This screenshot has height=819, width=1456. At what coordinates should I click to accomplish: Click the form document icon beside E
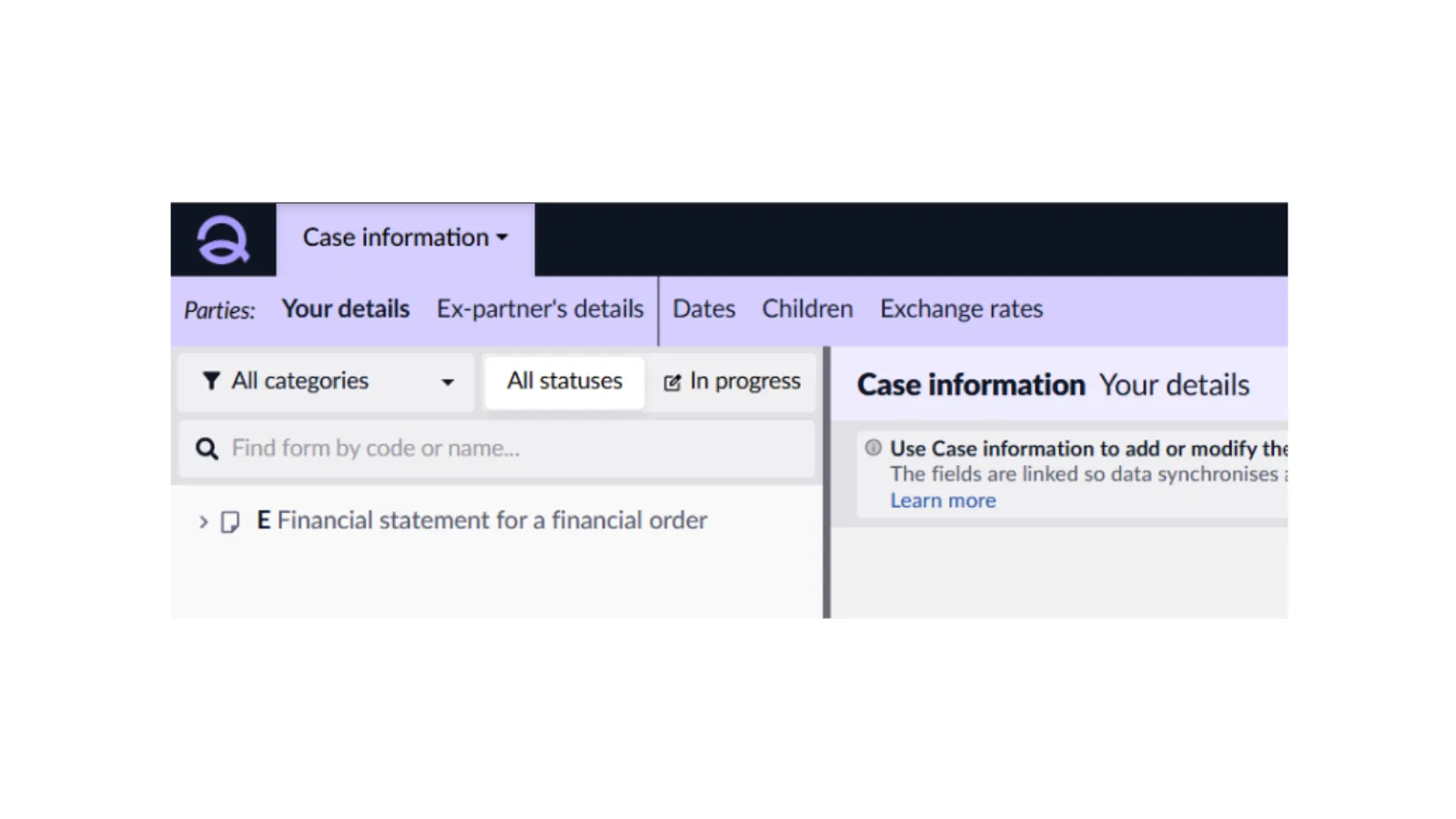point(230,521)
